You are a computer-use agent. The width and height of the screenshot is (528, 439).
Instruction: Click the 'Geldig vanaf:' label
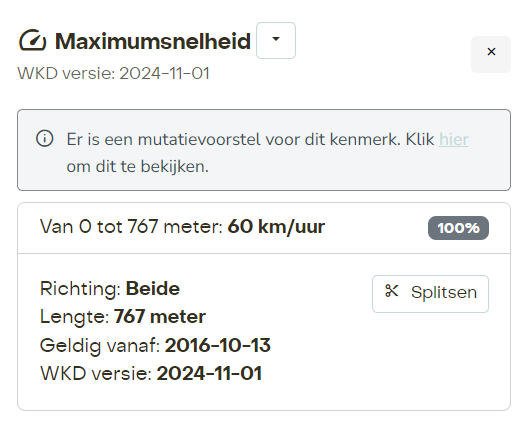100,346
